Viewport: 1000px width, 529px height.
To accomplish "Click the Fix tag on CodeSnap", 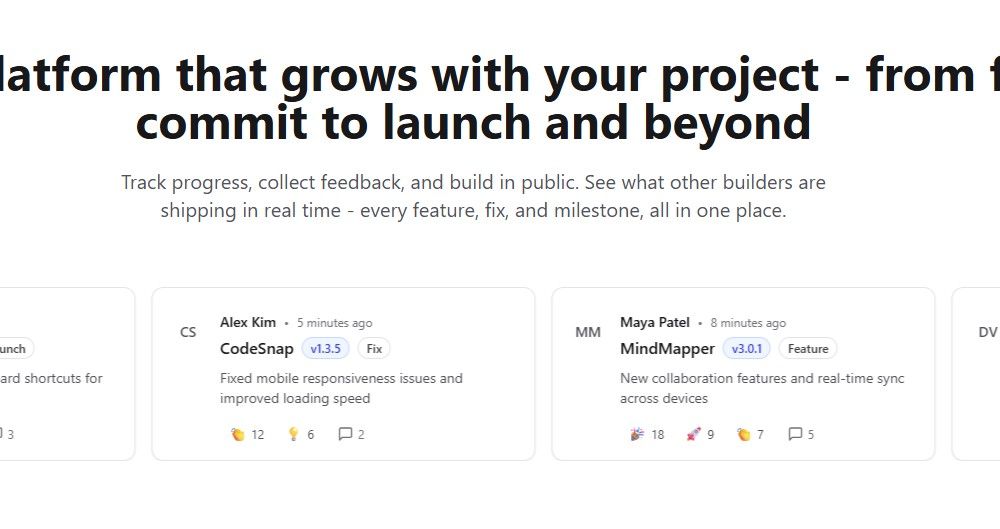I will click(x=374, y=349).
